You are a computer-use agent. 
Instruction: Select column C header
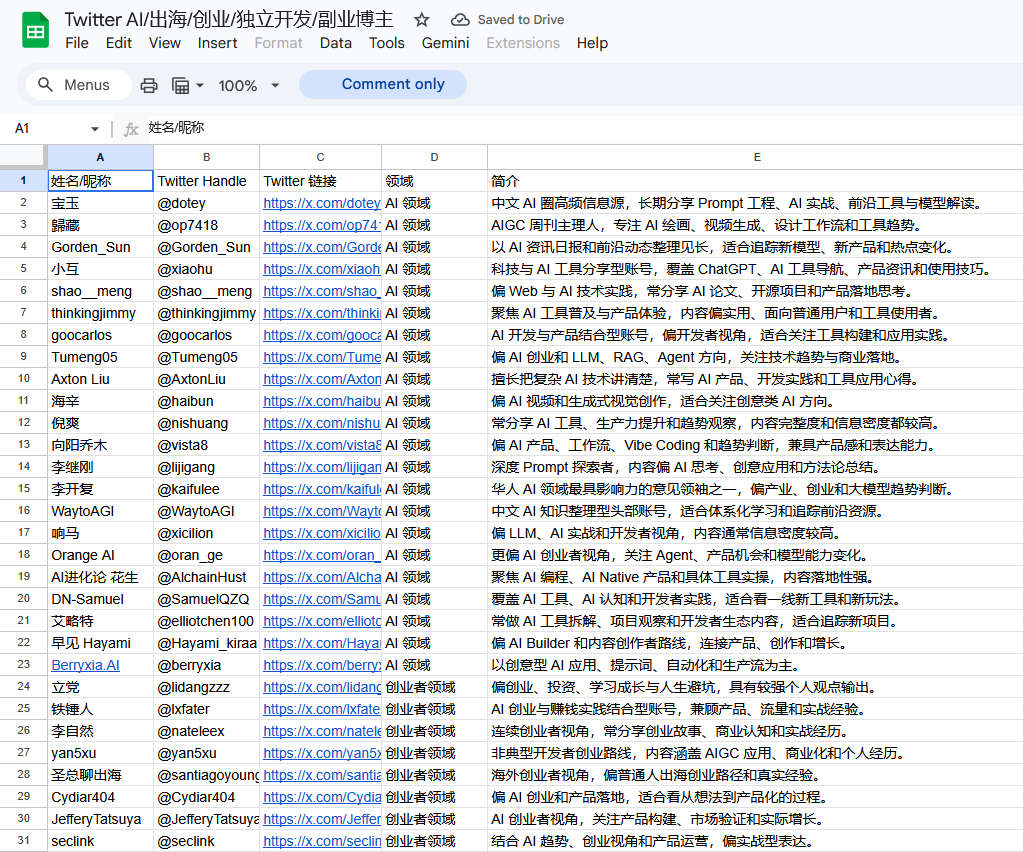point(320,157)
